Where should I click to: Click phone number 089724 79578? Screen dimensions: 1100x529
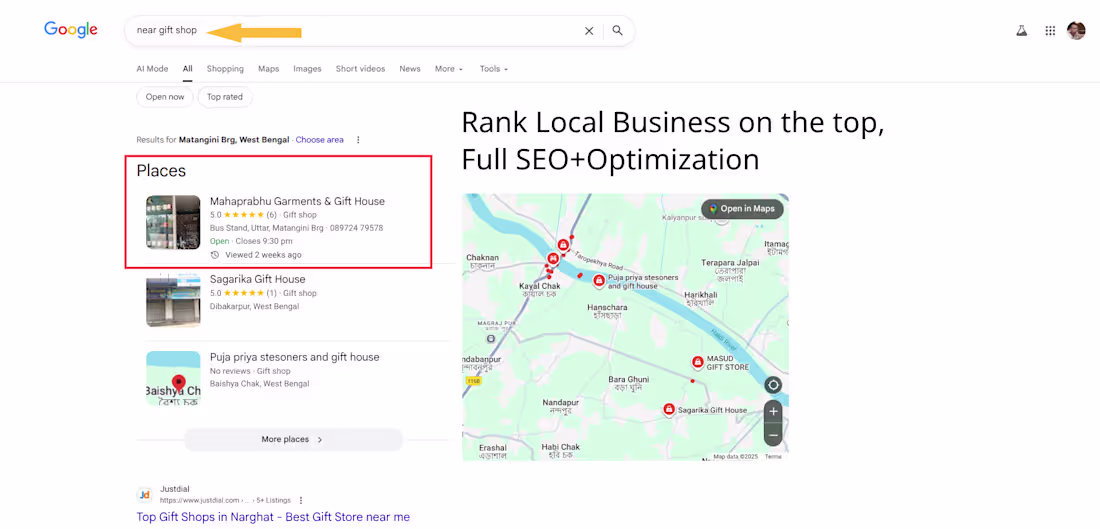(x=356, y=228)
